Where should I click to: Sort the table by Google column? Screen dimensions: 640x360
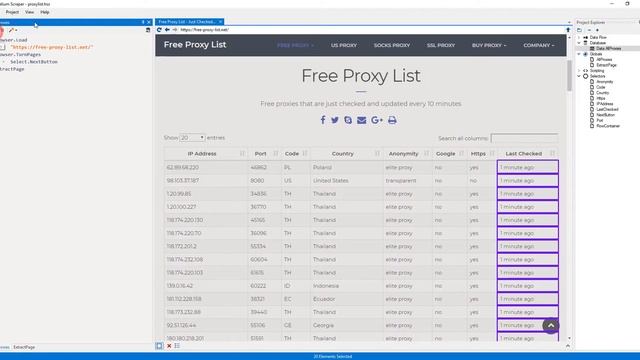449,153
